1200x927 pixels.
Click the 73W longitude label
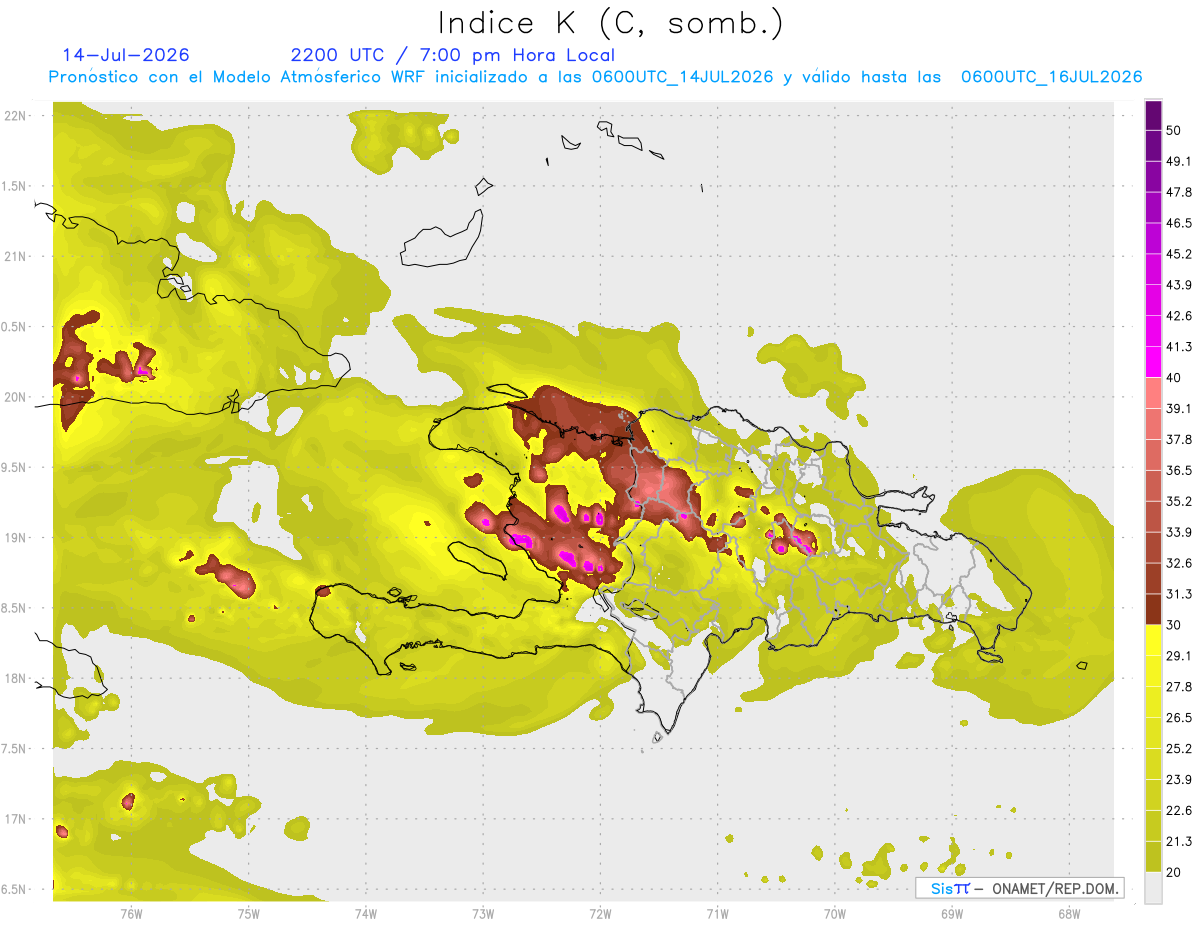tap(483, 913)
